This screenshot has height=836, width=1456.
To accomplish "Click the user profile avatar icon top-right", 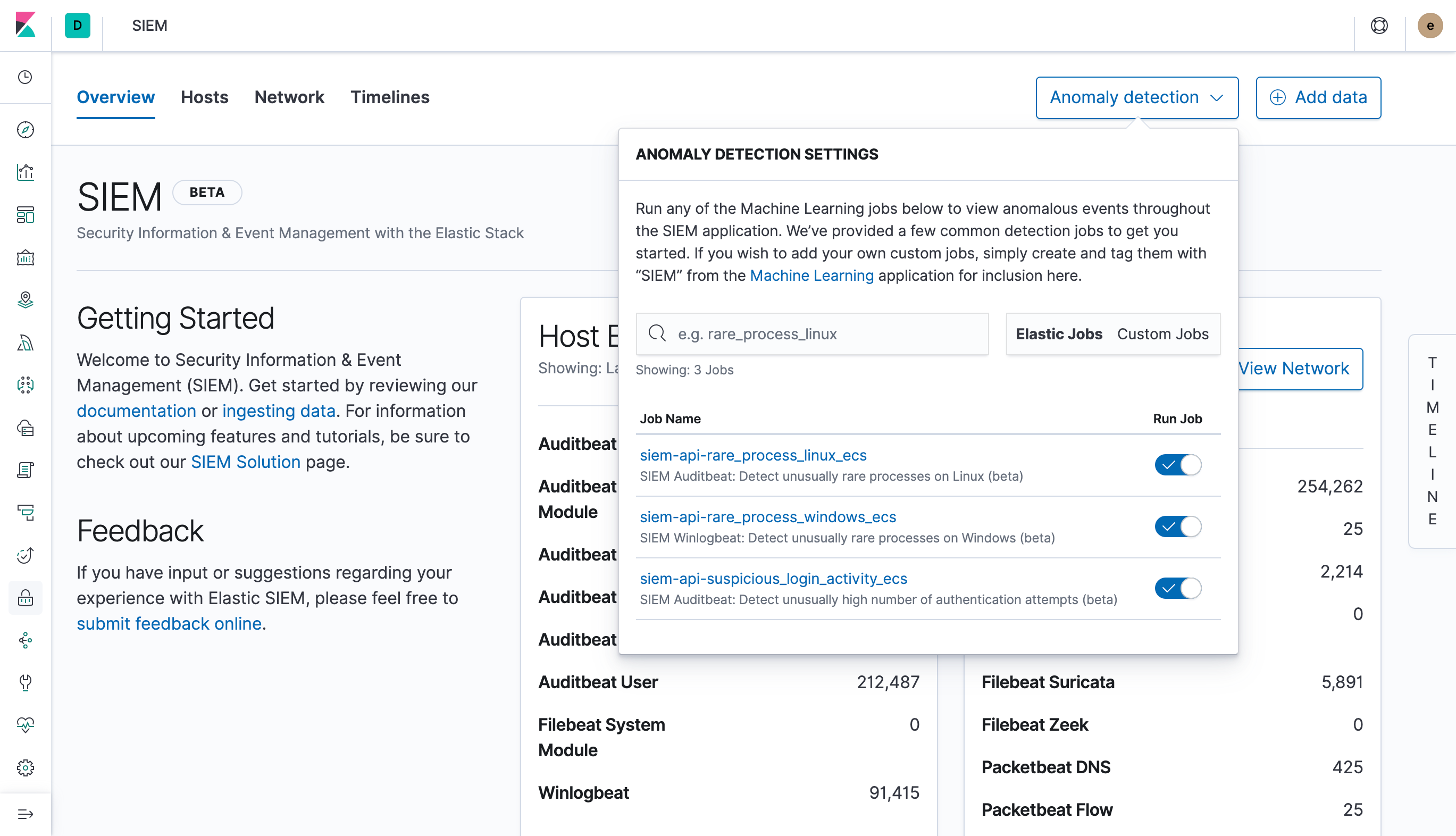I will pyautogui.click(x=1431, y=25).
